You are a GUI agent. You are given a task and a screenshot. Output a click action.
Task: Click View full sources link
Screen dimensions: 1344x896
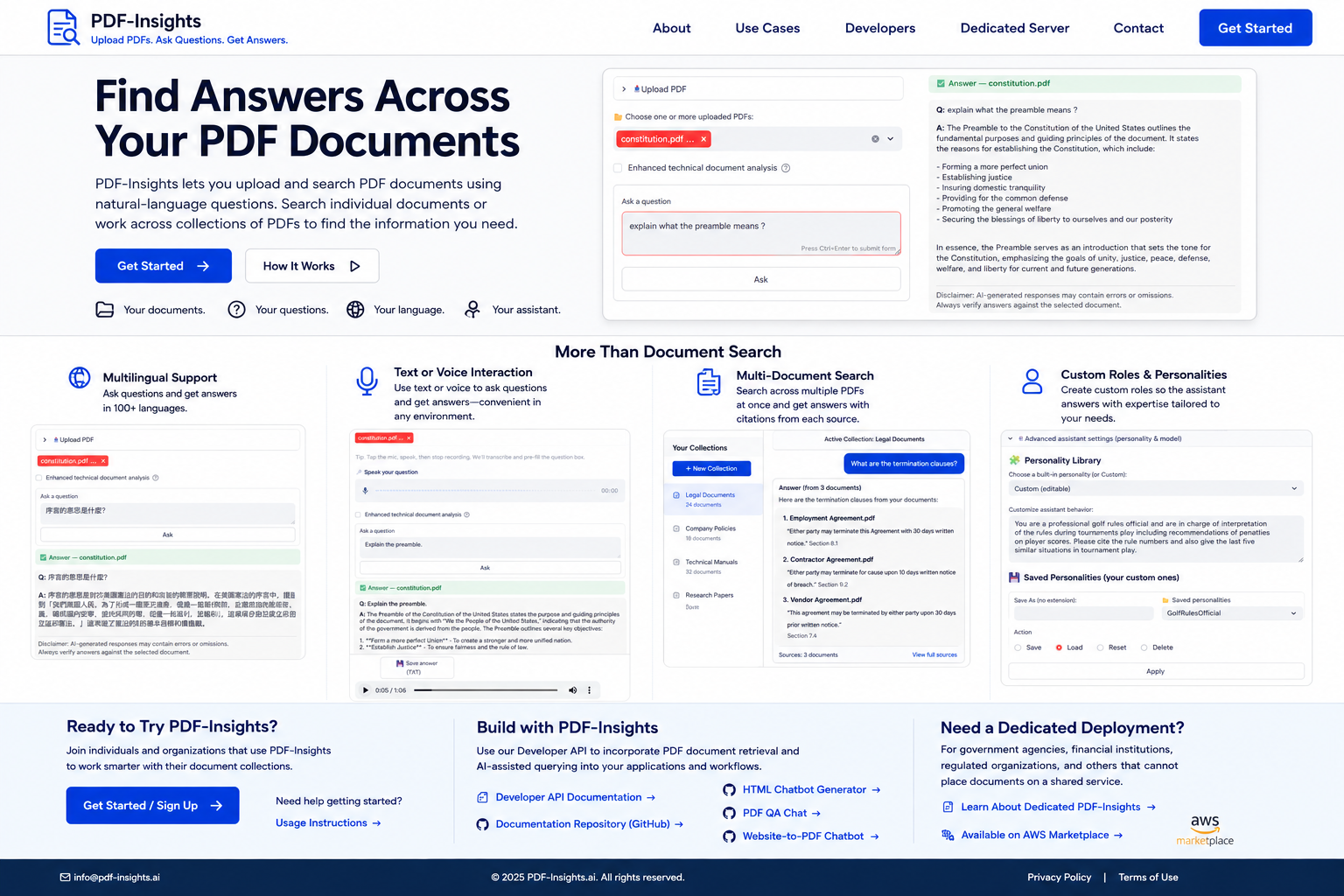pos(934,654)
